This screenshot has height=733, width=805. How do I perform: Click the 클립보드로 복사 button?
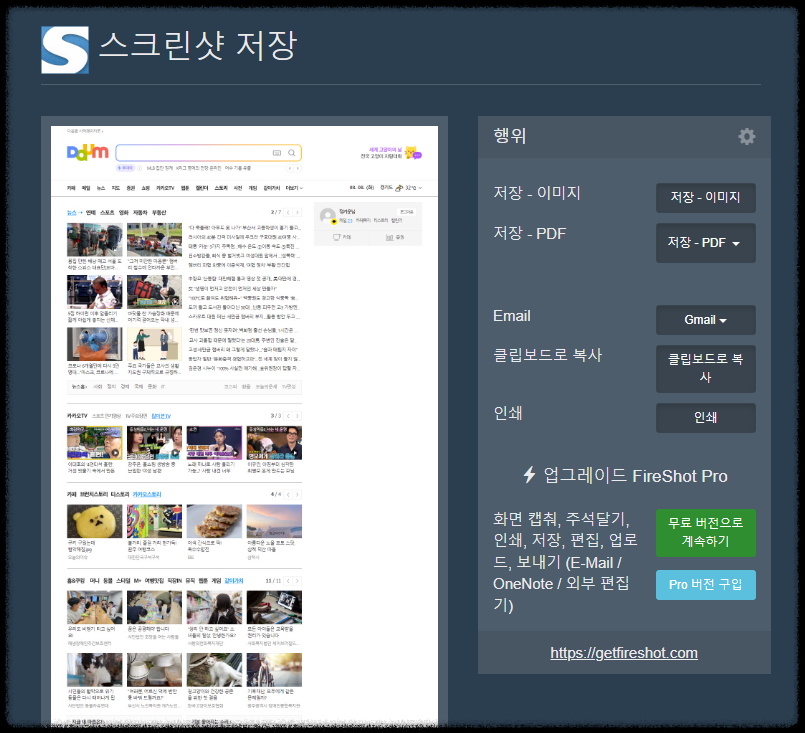(x=705, y=369)
